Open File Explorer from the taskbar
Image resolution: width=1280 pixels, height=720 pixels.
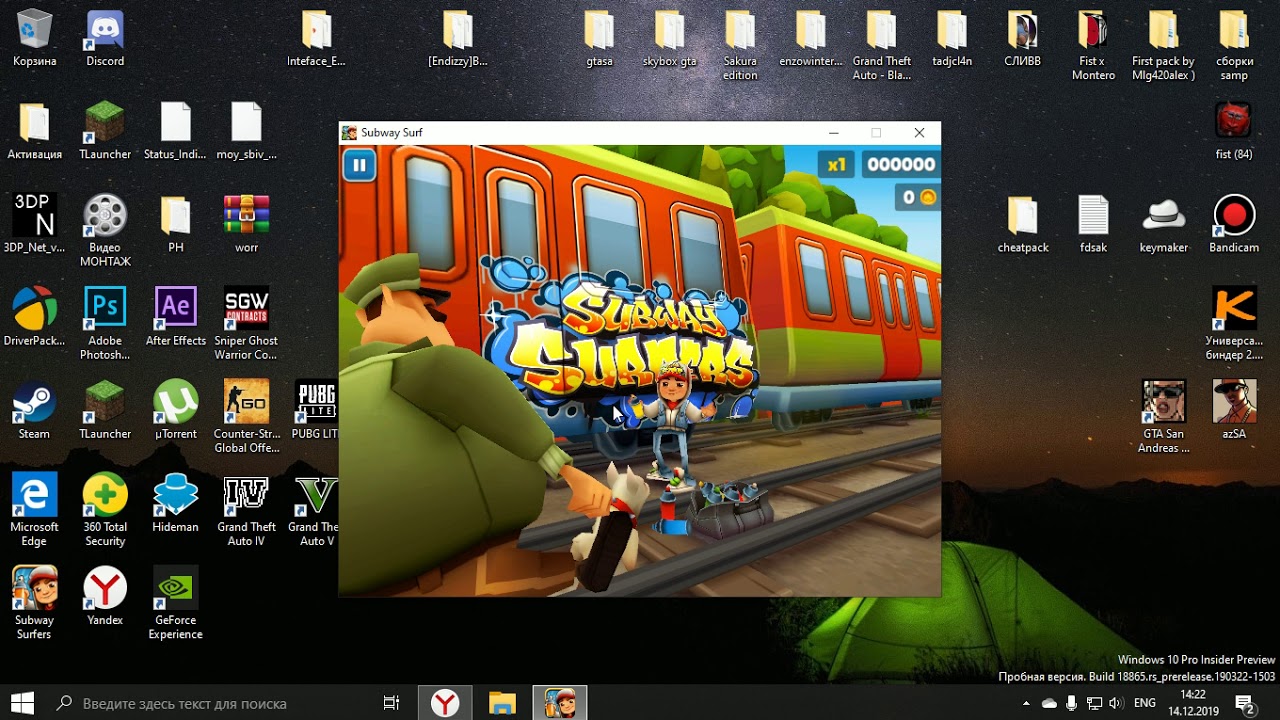[502, 703]
